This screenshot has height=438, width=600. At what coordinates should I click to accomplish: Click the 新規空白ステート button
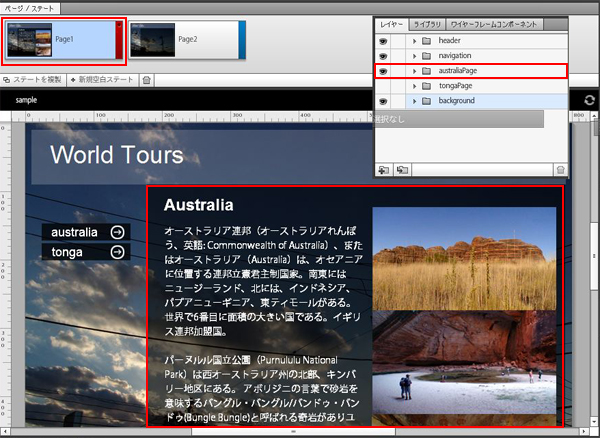click(102, 80)
